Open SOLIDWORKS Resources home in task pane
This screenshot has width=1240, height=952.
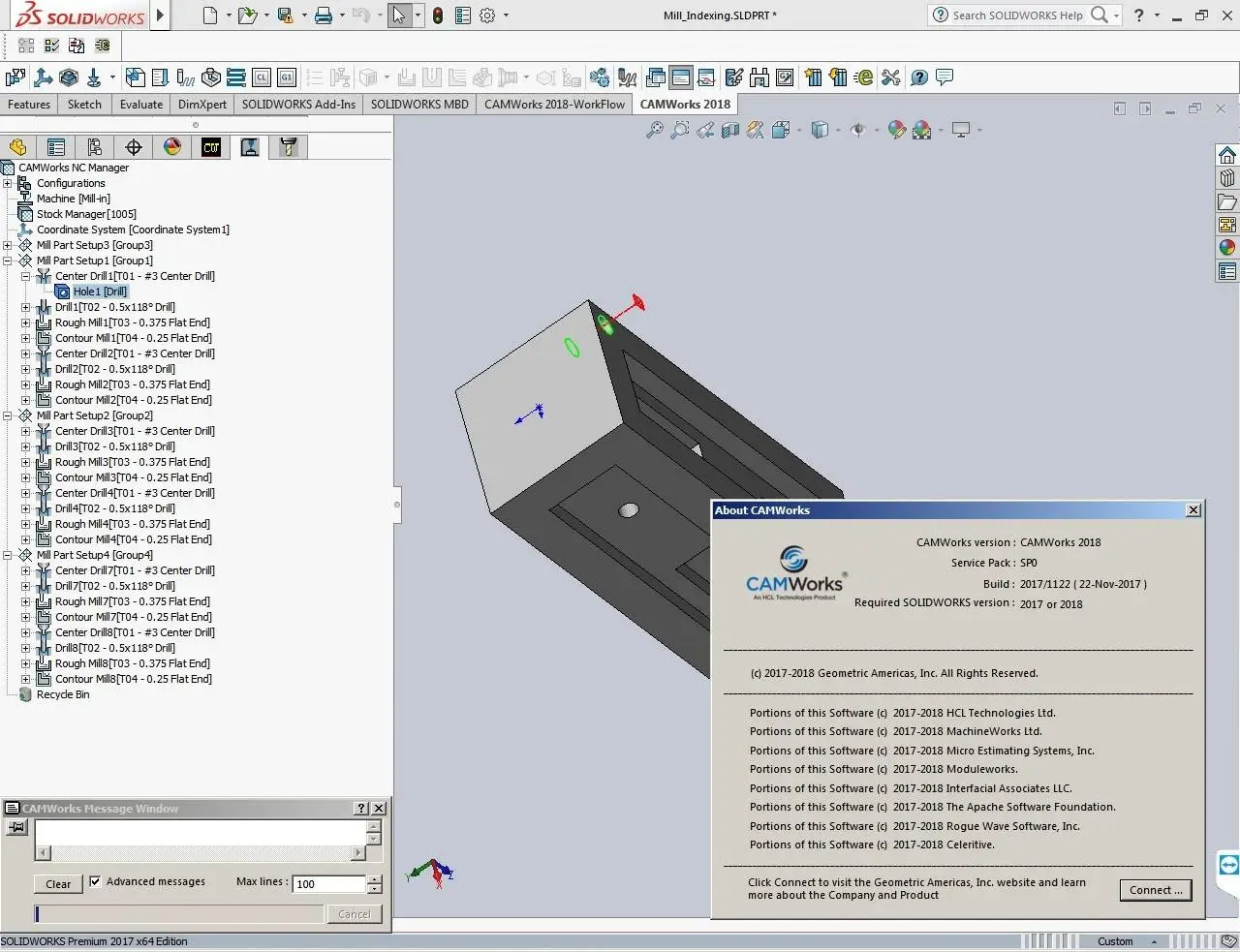1227,155
